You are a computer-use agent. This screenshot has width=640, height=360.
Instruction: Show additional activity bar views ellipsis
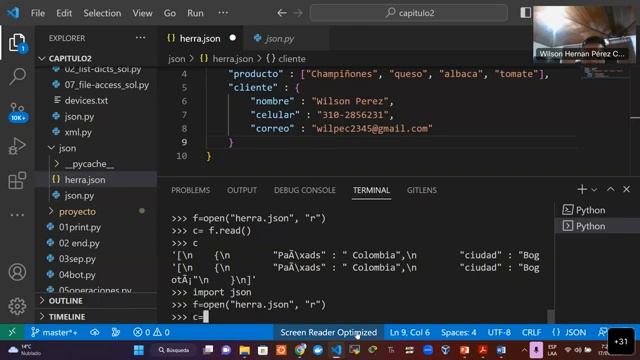(17, 214)
